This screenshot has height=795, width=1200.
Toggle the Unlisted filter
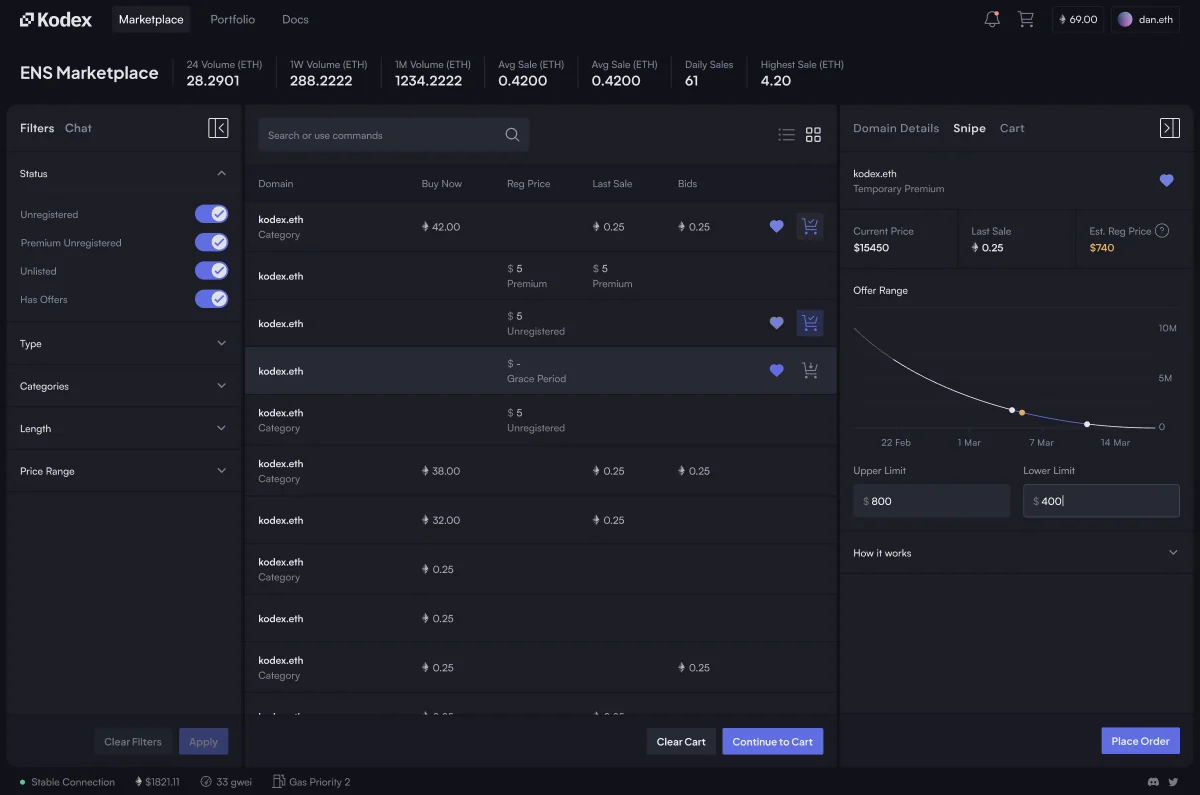click(x=211, y=270)
